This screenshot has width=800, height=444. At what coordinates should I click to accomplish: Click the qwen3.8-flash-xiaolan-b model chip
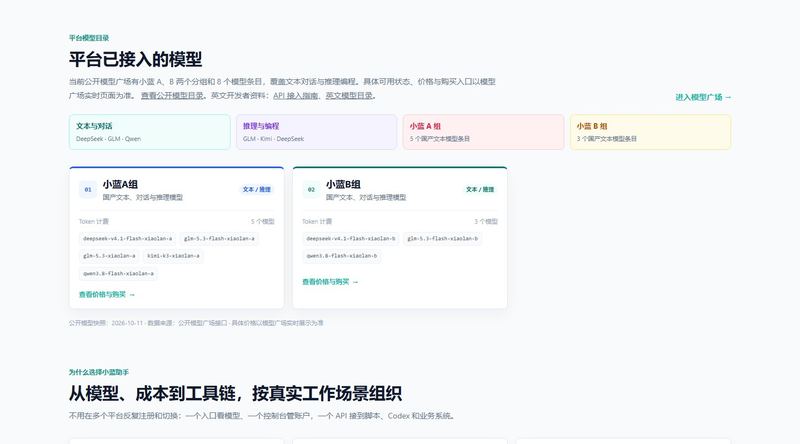pyautogui.click(x=342, y=256)
